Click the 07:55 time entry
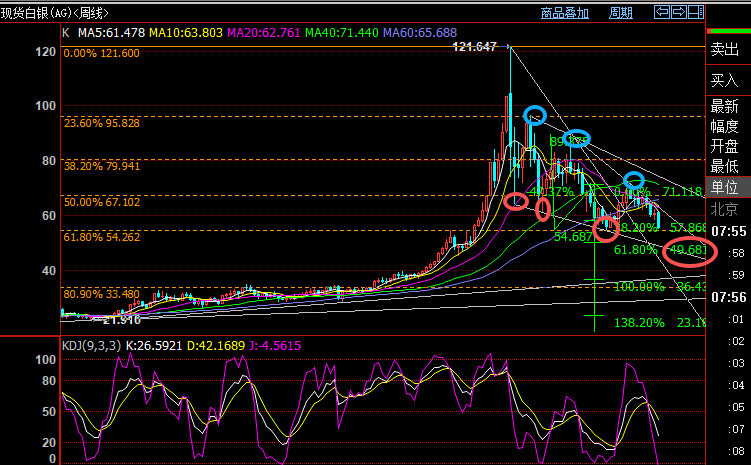Image resolution: width=751 pixels, height=465 pixels. coord(728,232)
